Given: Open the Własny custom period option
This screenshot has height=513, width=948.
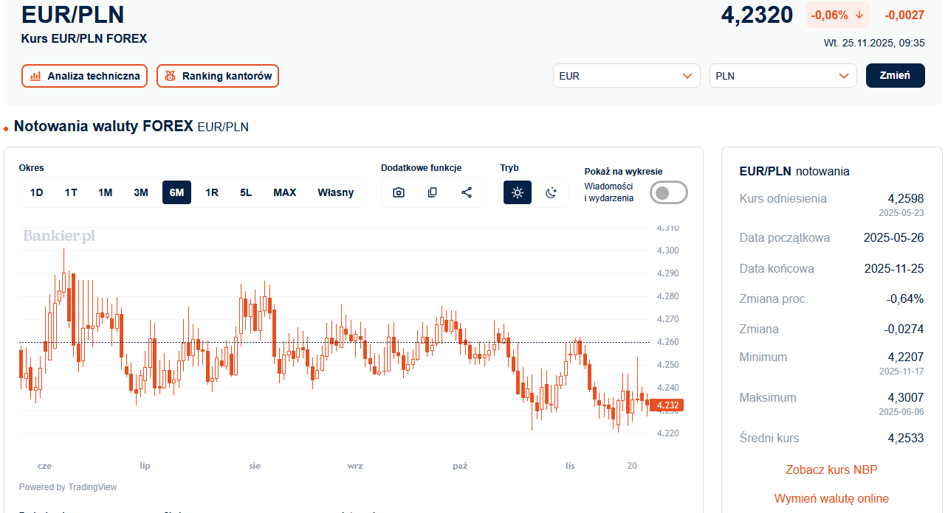Looking at the screenshot, I should (x=335, y=193).
